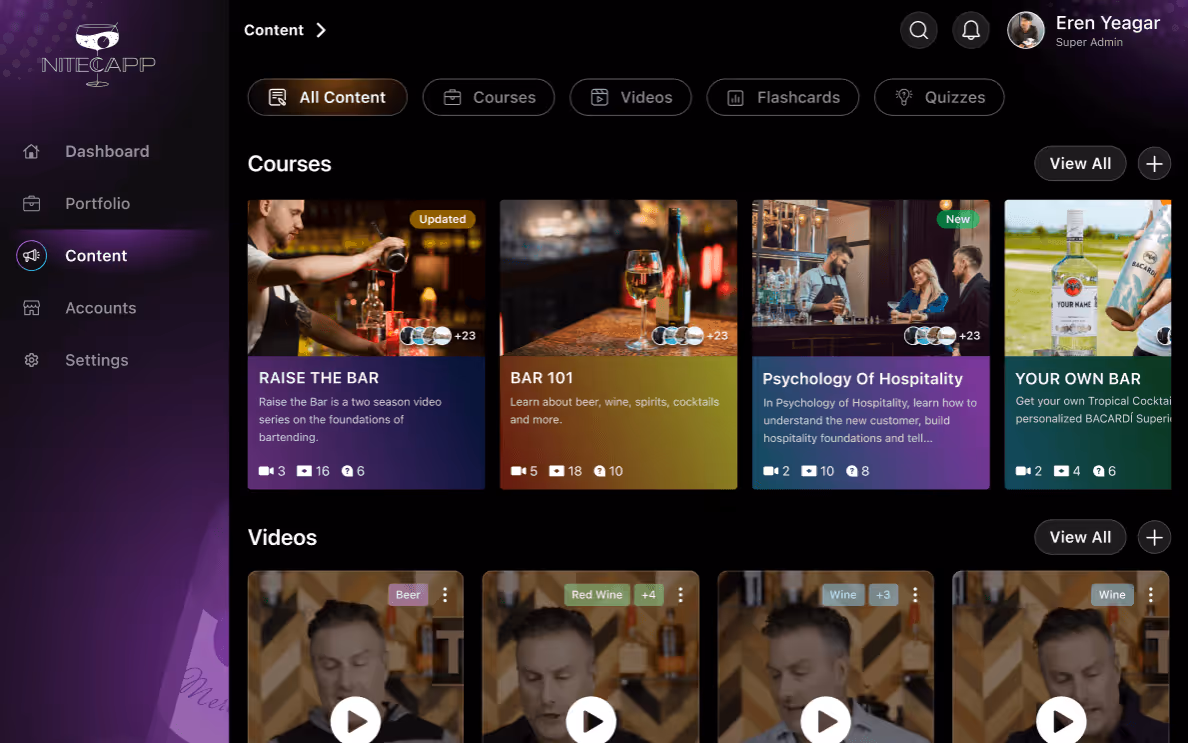Click the Updated badge on RAISE THE BAR
Screen dimensions: 1188x743
[x=442, y=219]
